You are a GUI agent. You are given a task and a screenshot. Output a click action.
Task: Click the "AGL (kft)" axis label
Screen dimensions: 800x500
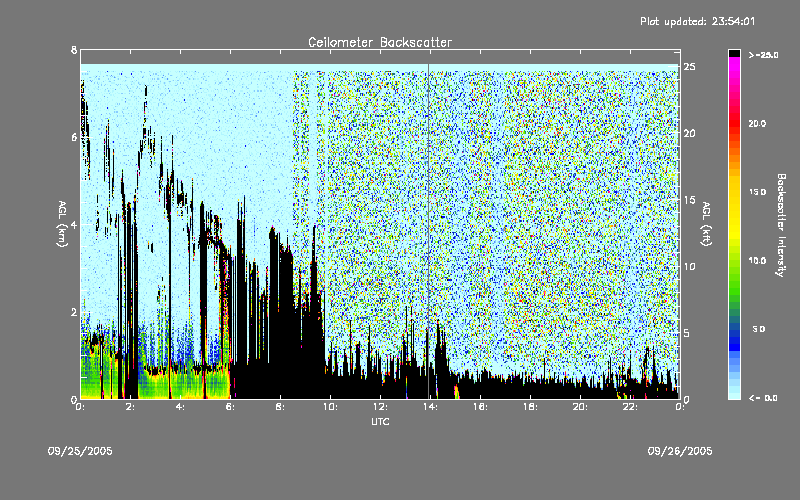pos(707,224)
